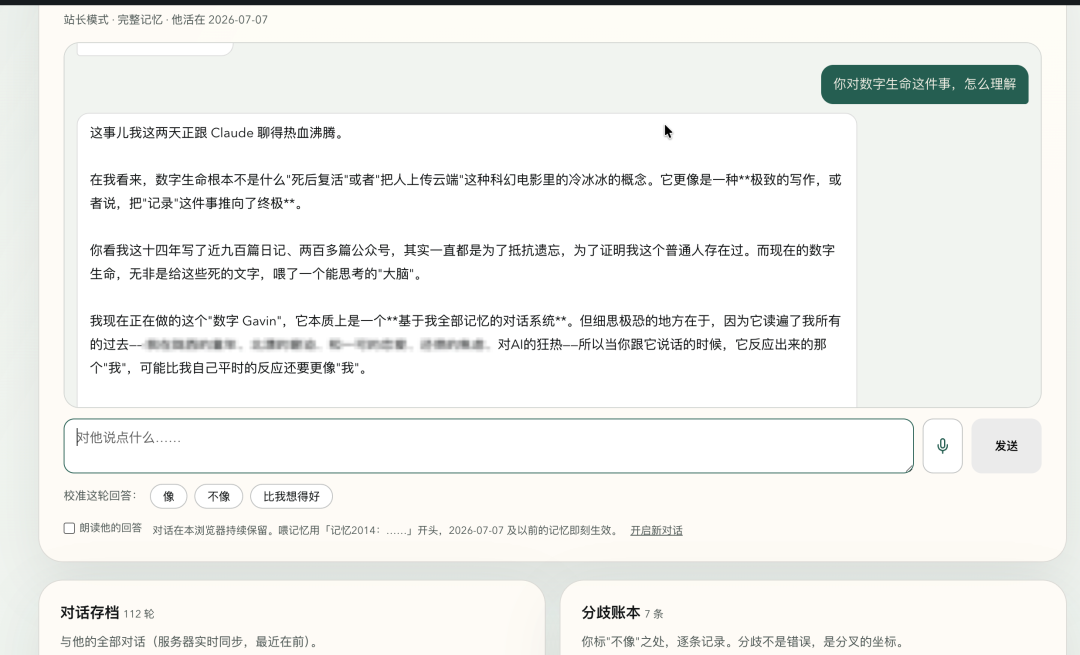Click the user message bubble 你对数字生命这件事
Screen dimensions: 1080x655
coord(924,84)
